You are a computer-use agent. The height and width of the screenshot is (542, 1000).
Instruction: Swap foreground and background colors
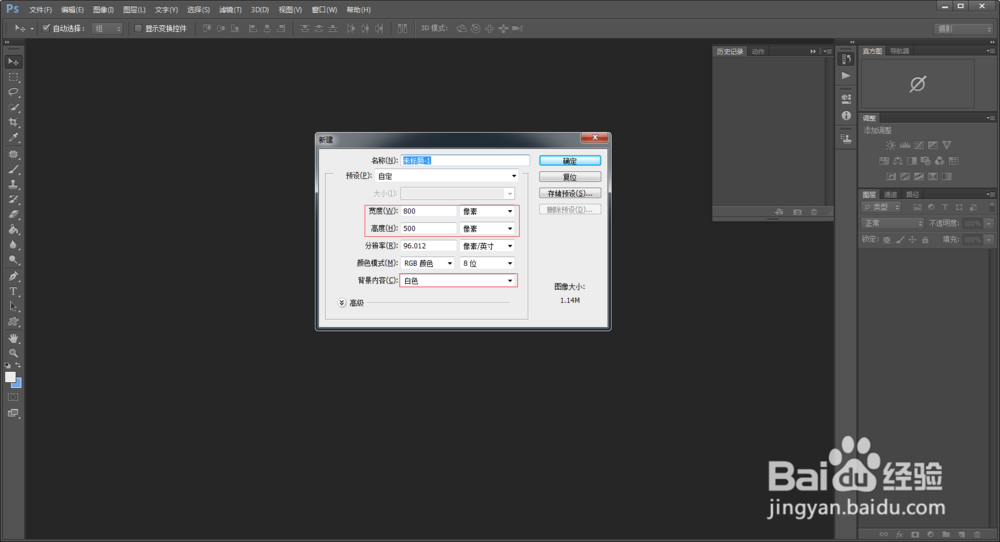[x=18, y=365]
